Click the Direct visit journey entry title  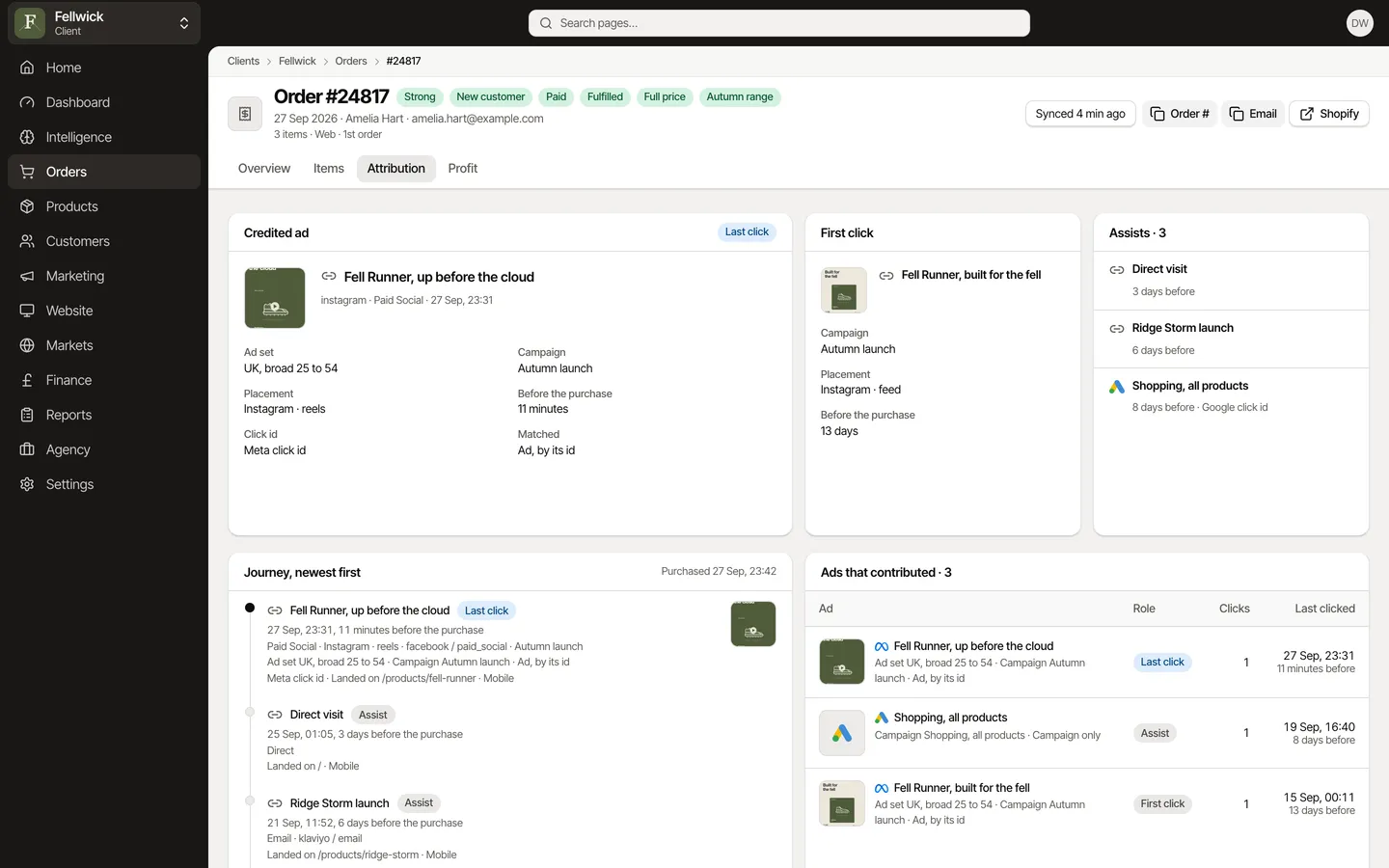(x=316, y=715)
